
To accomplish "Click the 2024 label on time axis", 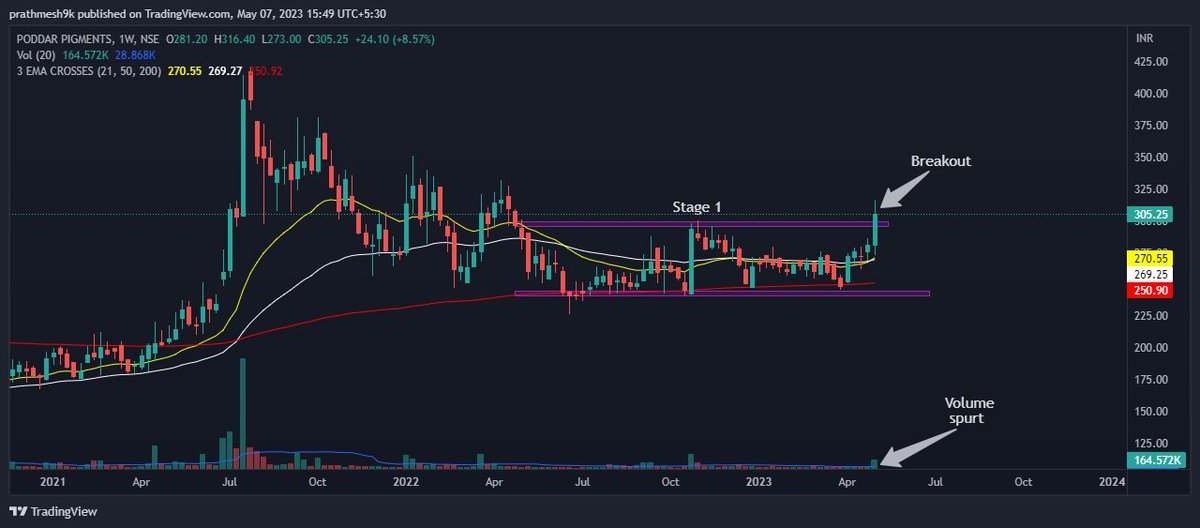I will tap(1112, 481).
